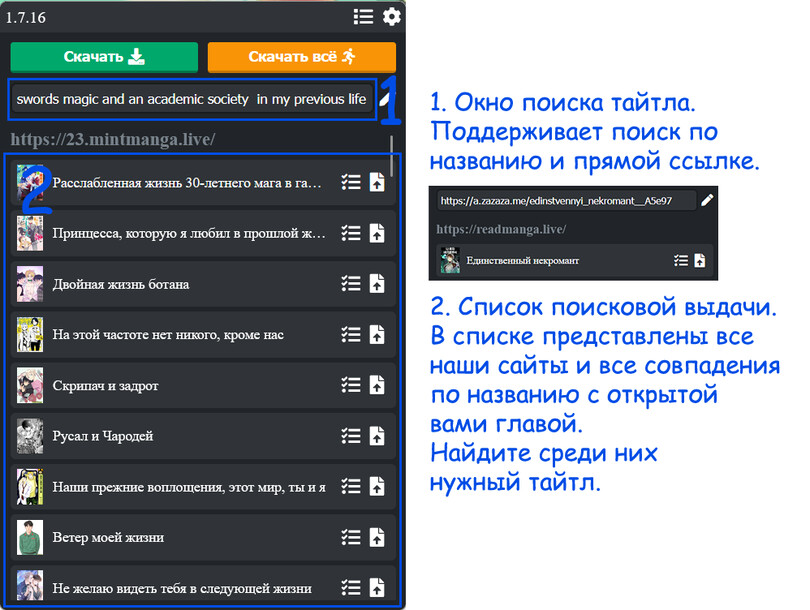Image resolution: width=810 pixels, height=610 pixels.
Task: Open the task list icon beside the gear
Action: [363, 16]
